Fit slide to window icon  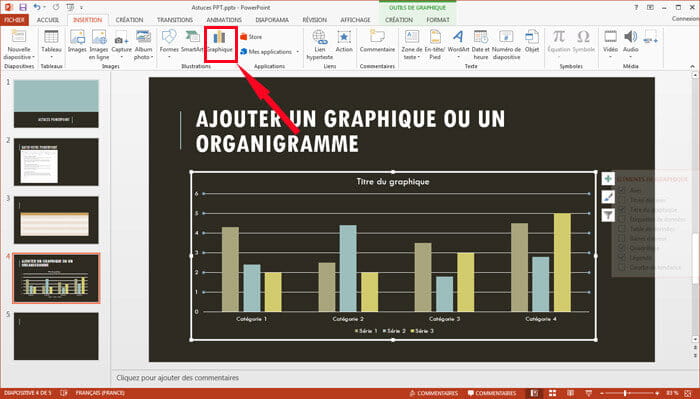tap(688, 393)
